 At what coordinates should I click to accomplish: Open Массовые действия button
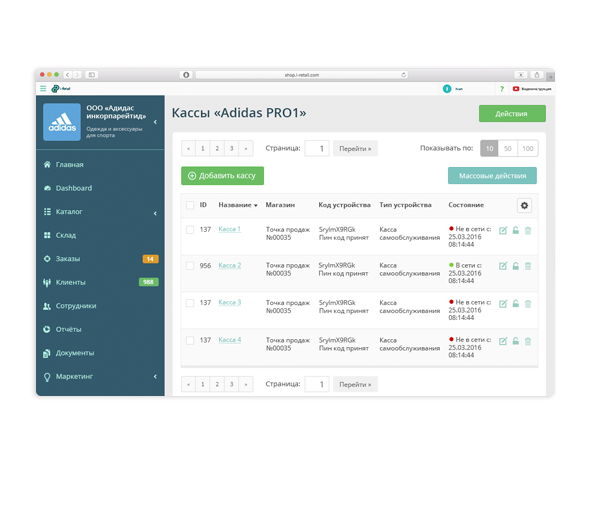point(492,176)
